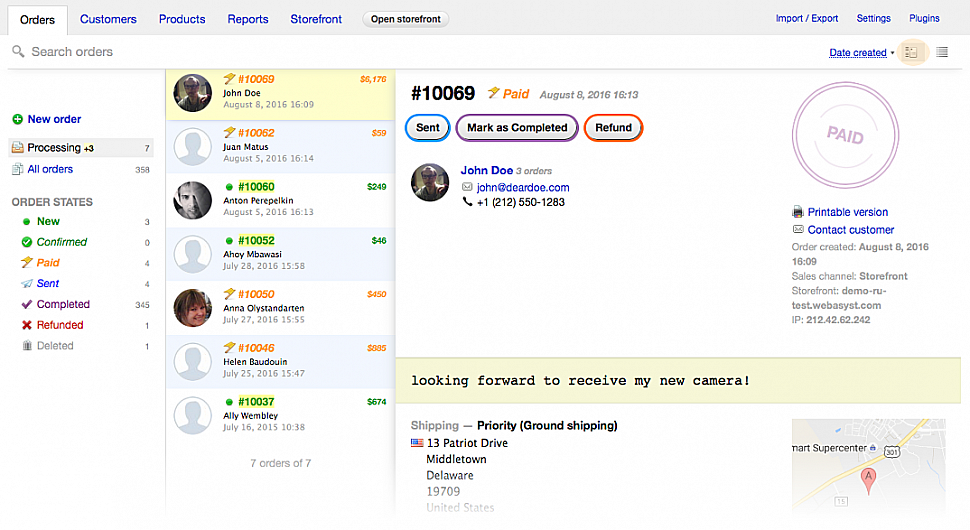Click the $6,176 total on order #10069
The height and width of the screenshot is (530, 970).
(x=373, y=79)
